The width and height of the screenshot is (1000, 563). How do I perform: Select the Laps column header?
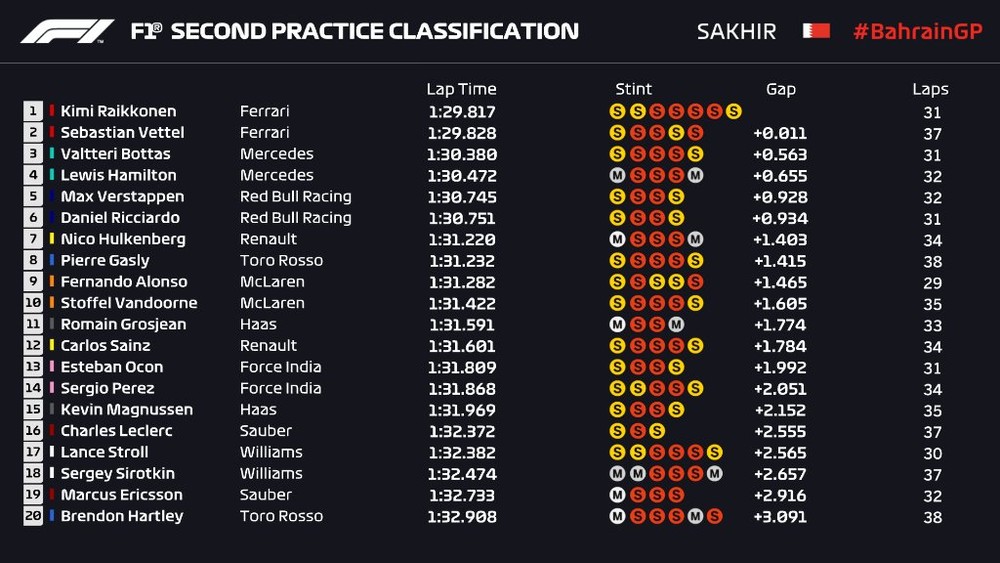(x=930, y=89)
